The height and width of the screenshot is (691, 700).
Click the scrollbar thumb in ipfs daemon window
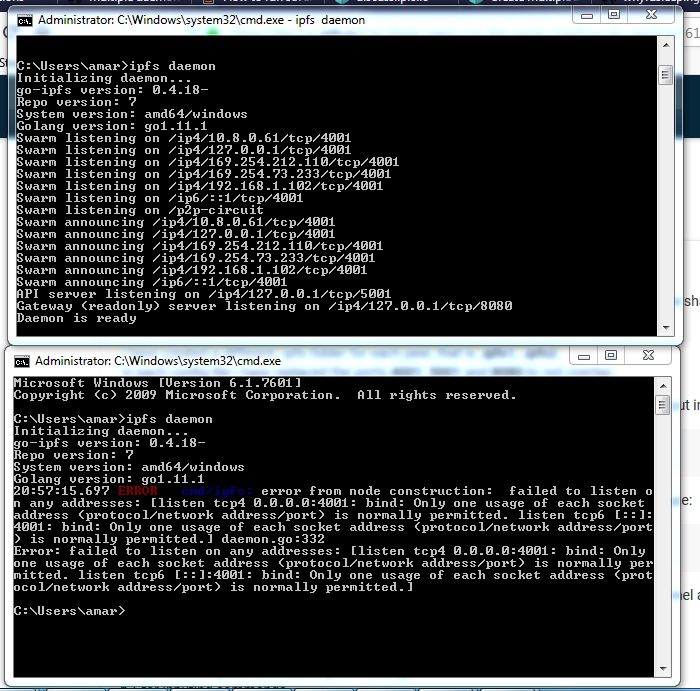[666, 75]
